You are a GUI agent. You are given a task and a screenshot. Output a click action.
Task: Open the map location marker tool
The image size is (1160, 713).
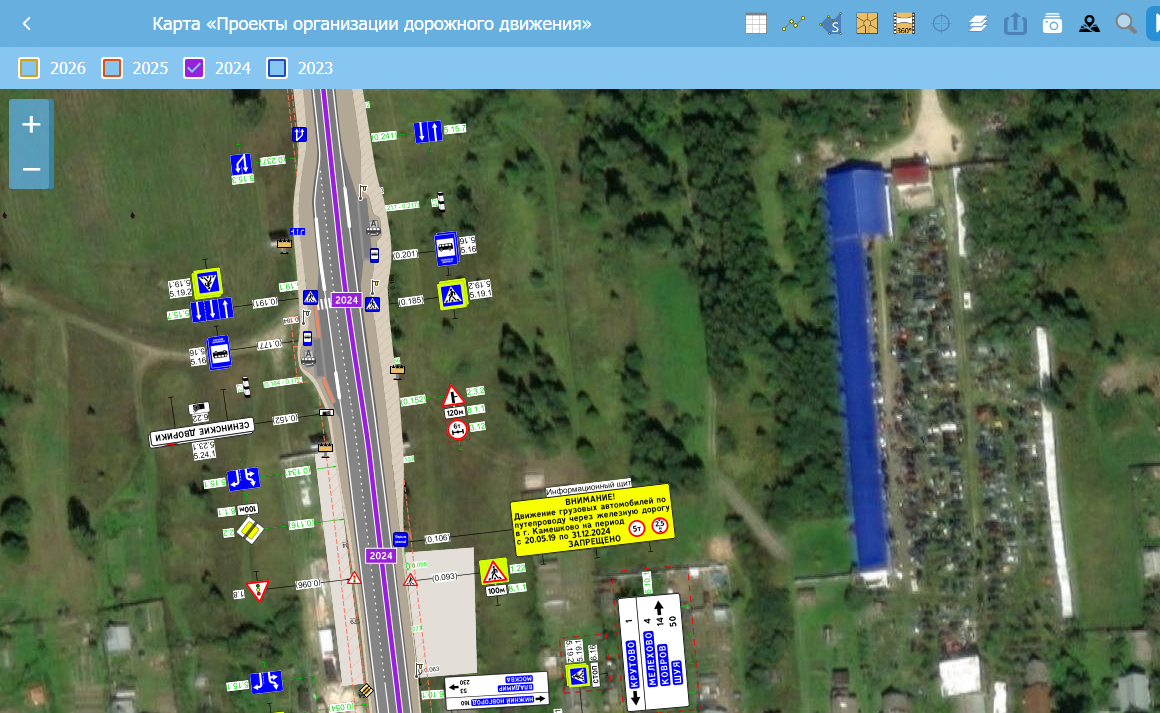1089,24
